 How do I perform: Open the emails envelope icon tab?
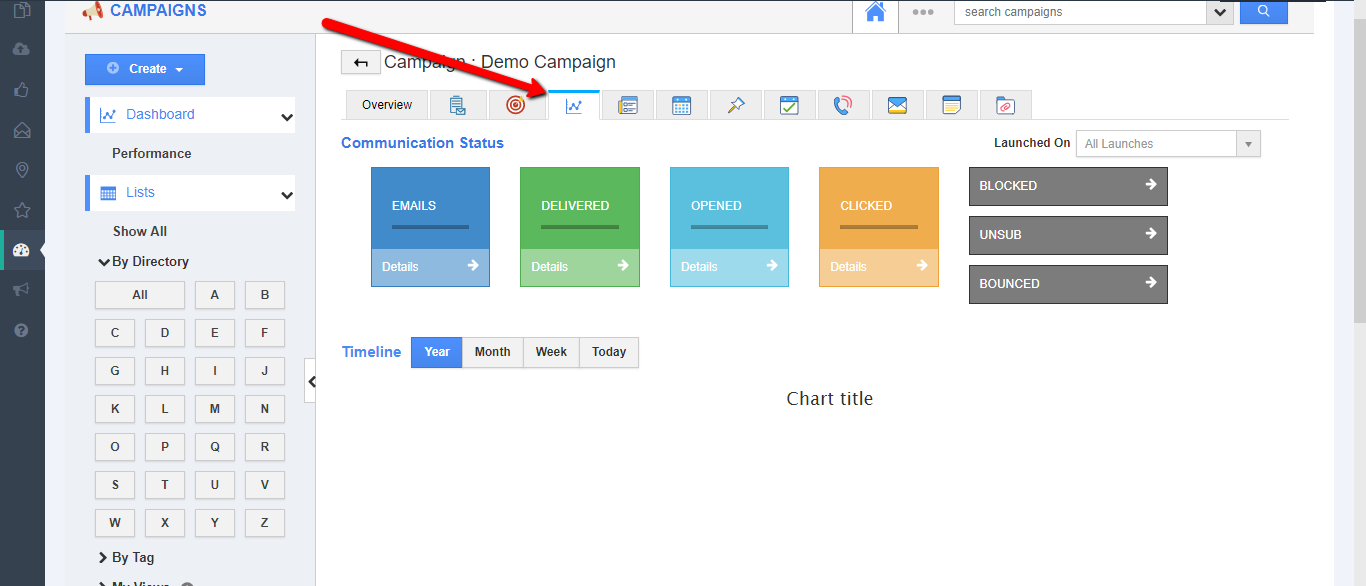click(897, 105)
